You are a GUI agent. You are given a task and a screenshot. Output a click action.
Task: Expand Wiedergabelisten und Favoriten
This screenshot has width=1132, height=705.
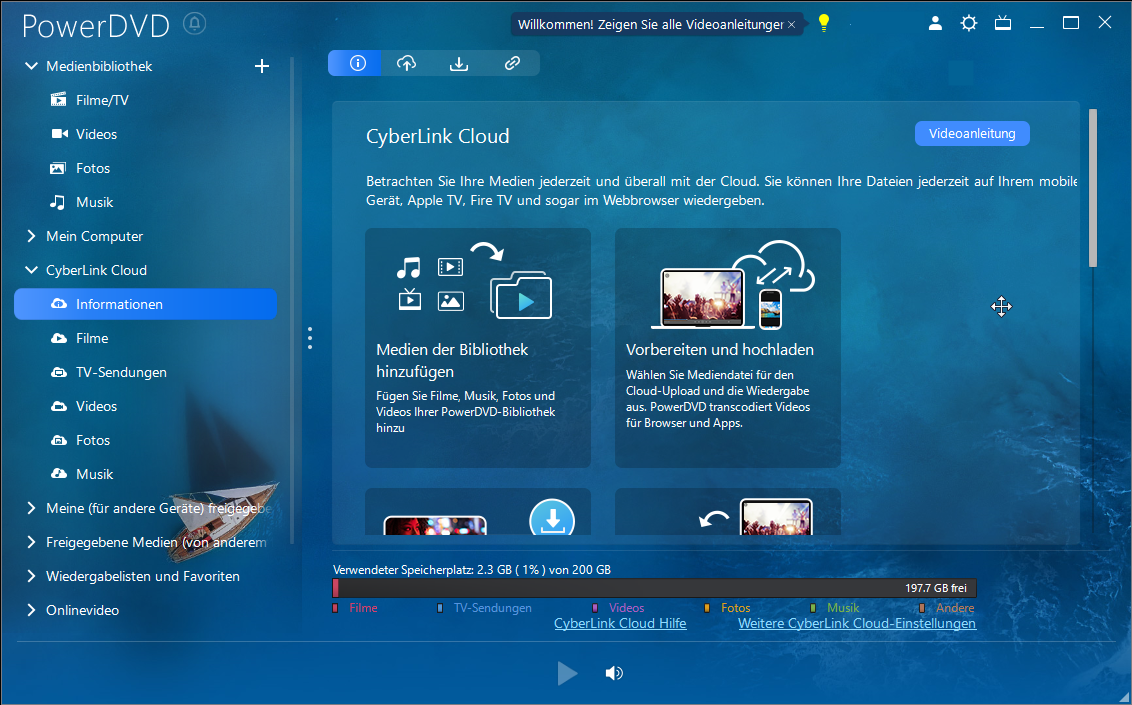coord(31,576)
